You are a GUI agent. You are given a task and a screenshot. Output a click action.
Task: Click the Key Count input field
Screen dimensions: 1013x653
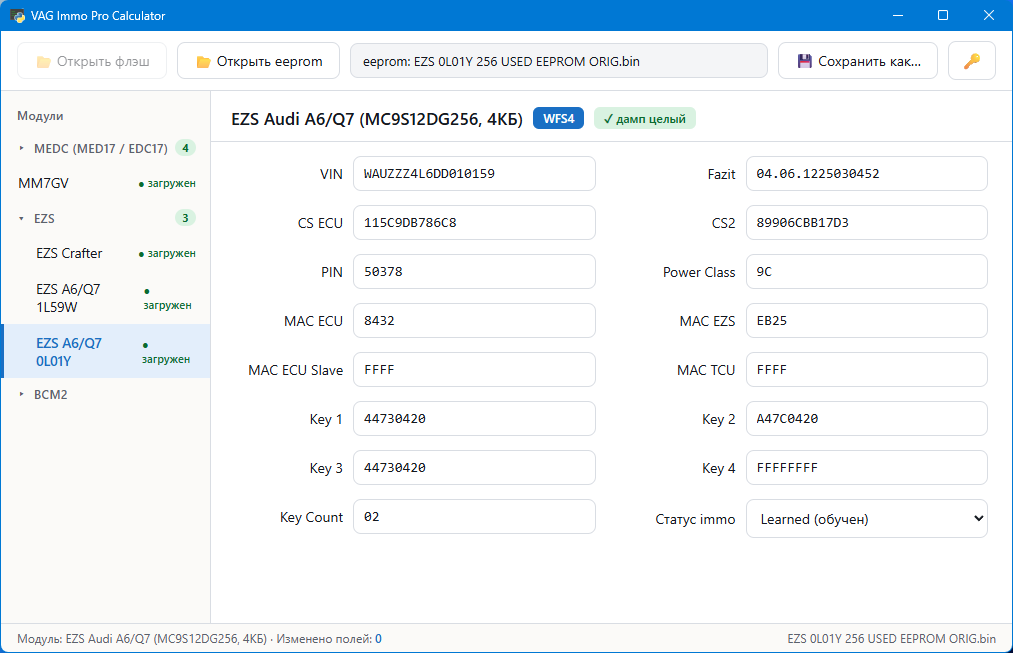click(474, 517)
